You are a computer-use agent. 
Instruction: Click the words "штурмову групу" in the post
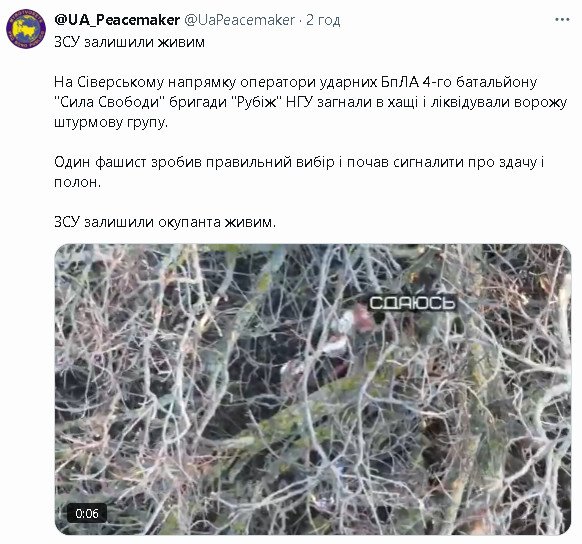[x=111, y=122]
